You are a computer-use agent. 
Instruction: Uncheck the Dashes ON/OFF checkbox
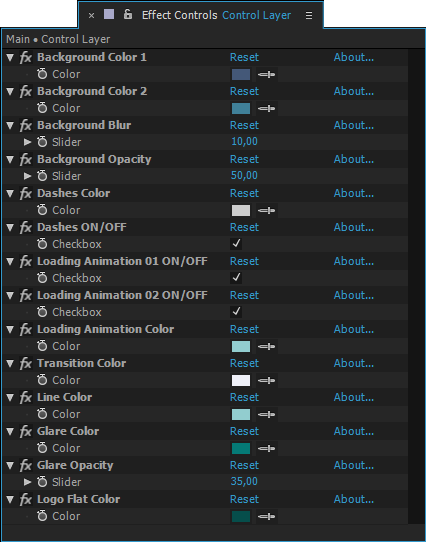(x=236, y=244)
